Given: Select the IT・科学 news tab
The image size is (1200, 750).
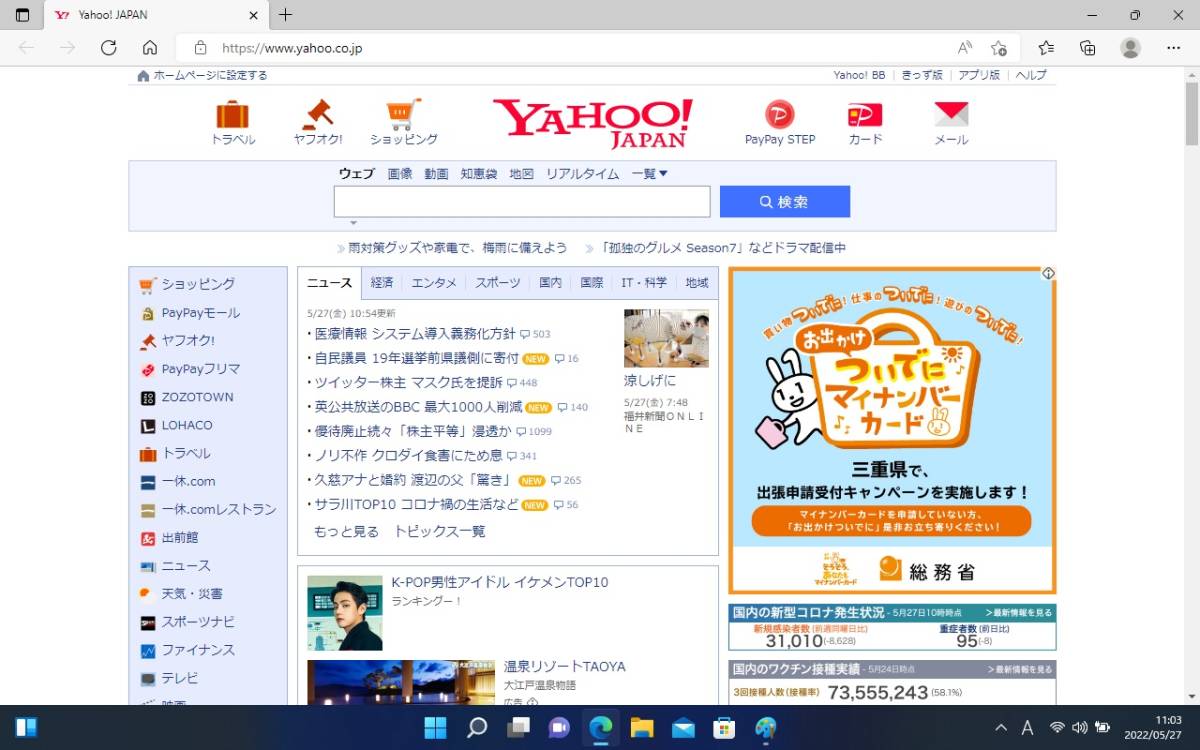Looking at the screenshot, I should point(644,283).
